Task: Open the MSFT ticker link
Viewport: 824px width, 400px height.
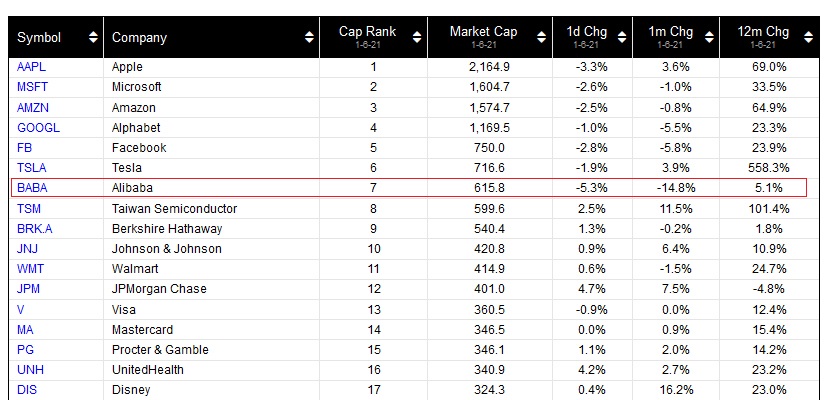Action: click(x=32, y=87)
